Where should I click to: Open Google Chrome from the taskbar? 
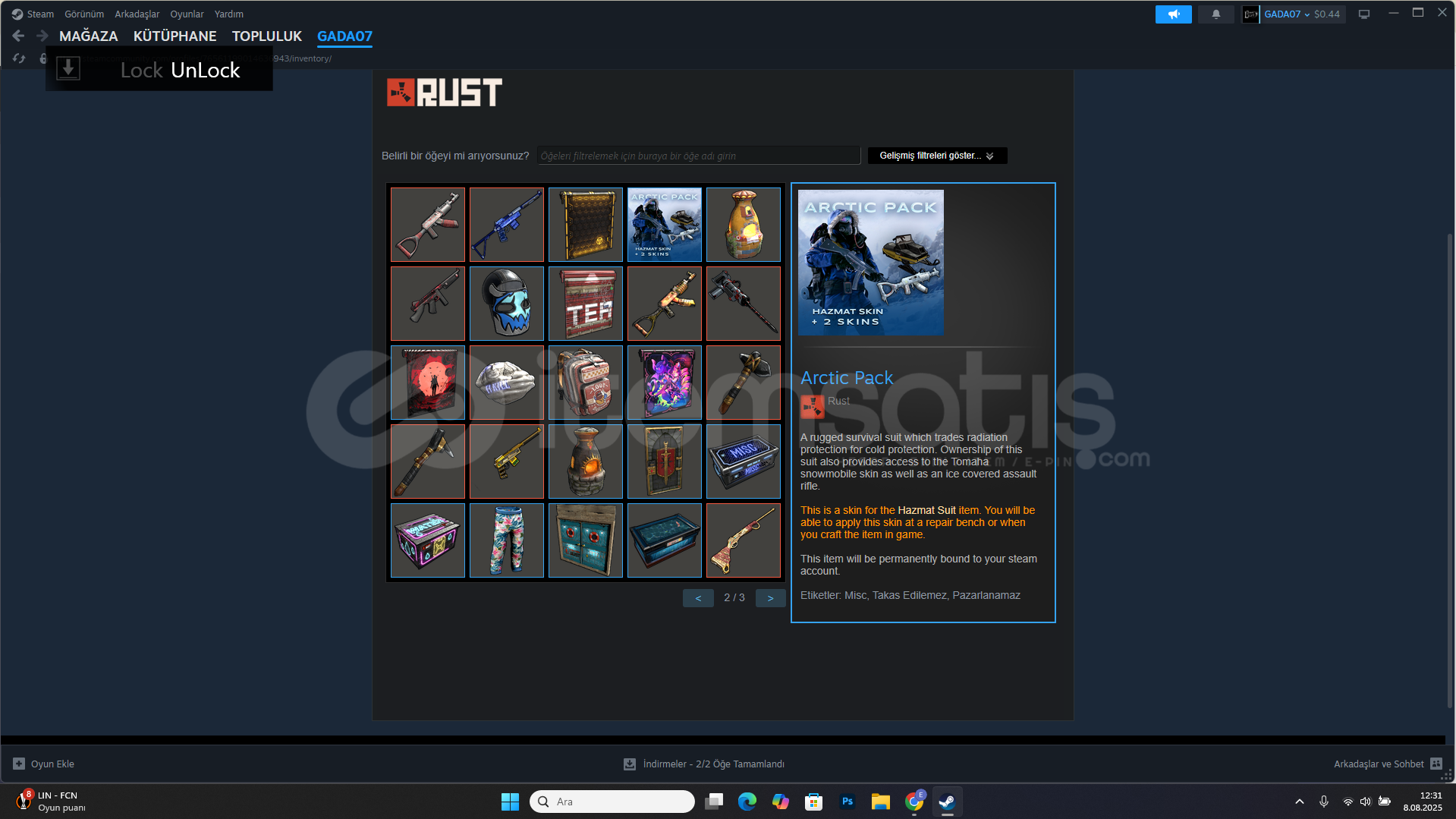point(914,802)
